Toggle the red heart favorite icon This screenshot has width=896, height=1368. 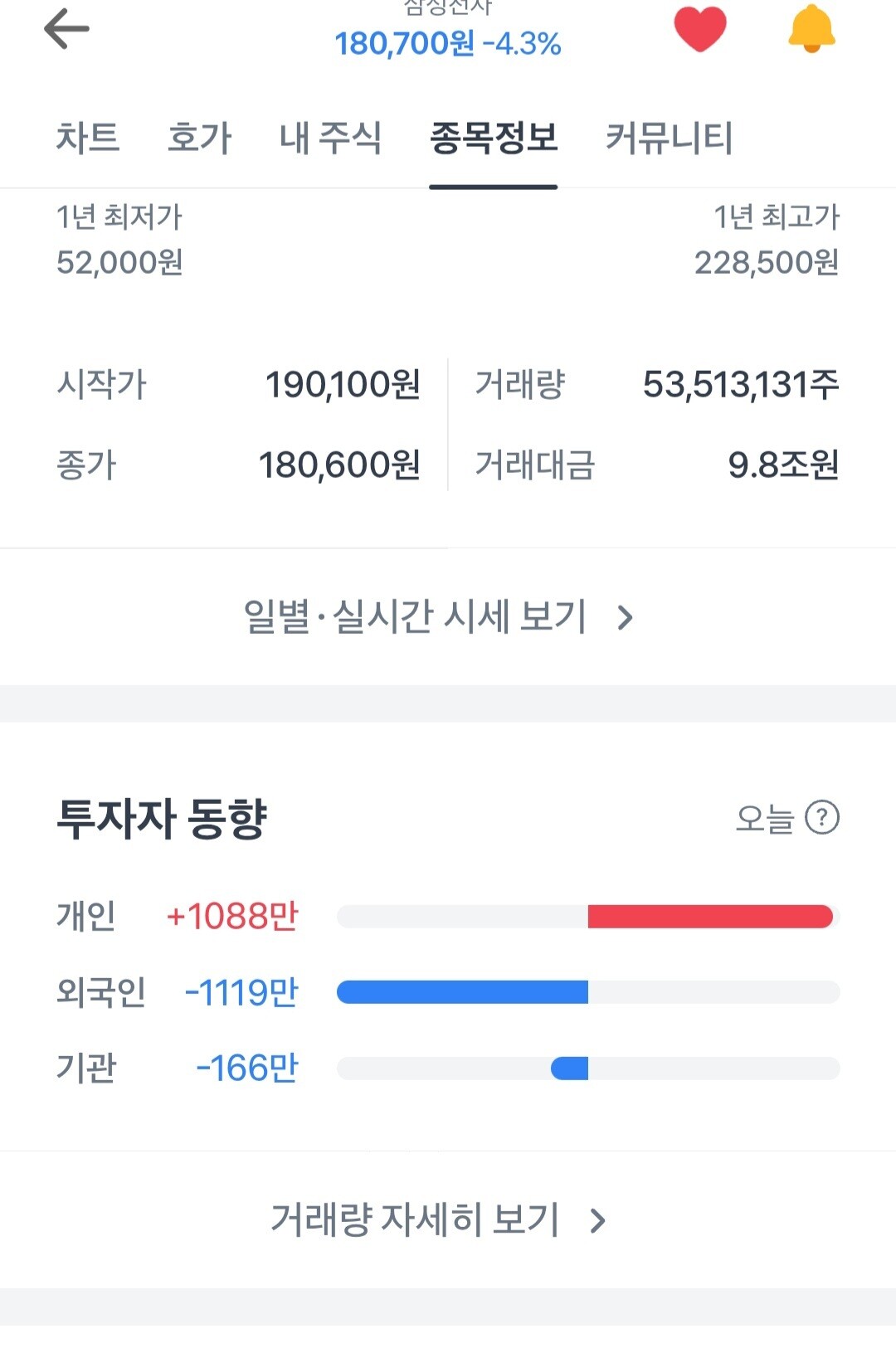(700, 28)
